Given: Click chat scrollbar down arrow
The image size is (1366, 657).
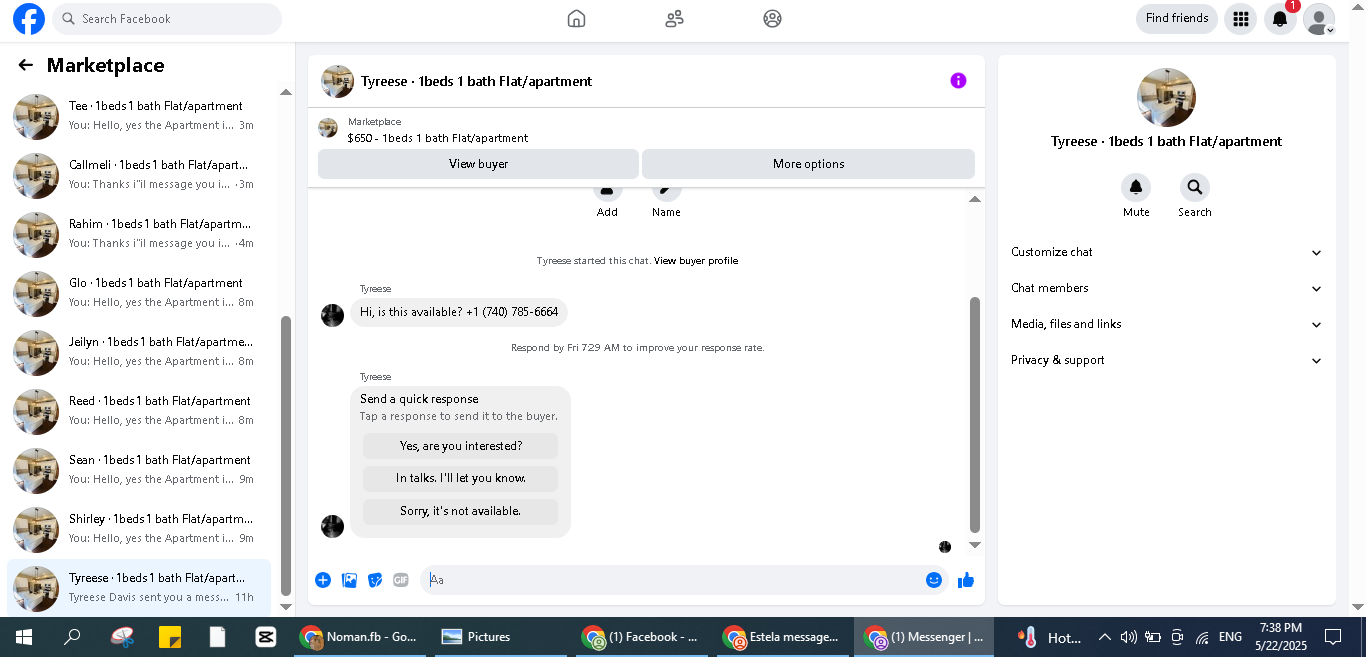Looking at the screenshot, I should (975, 545).
